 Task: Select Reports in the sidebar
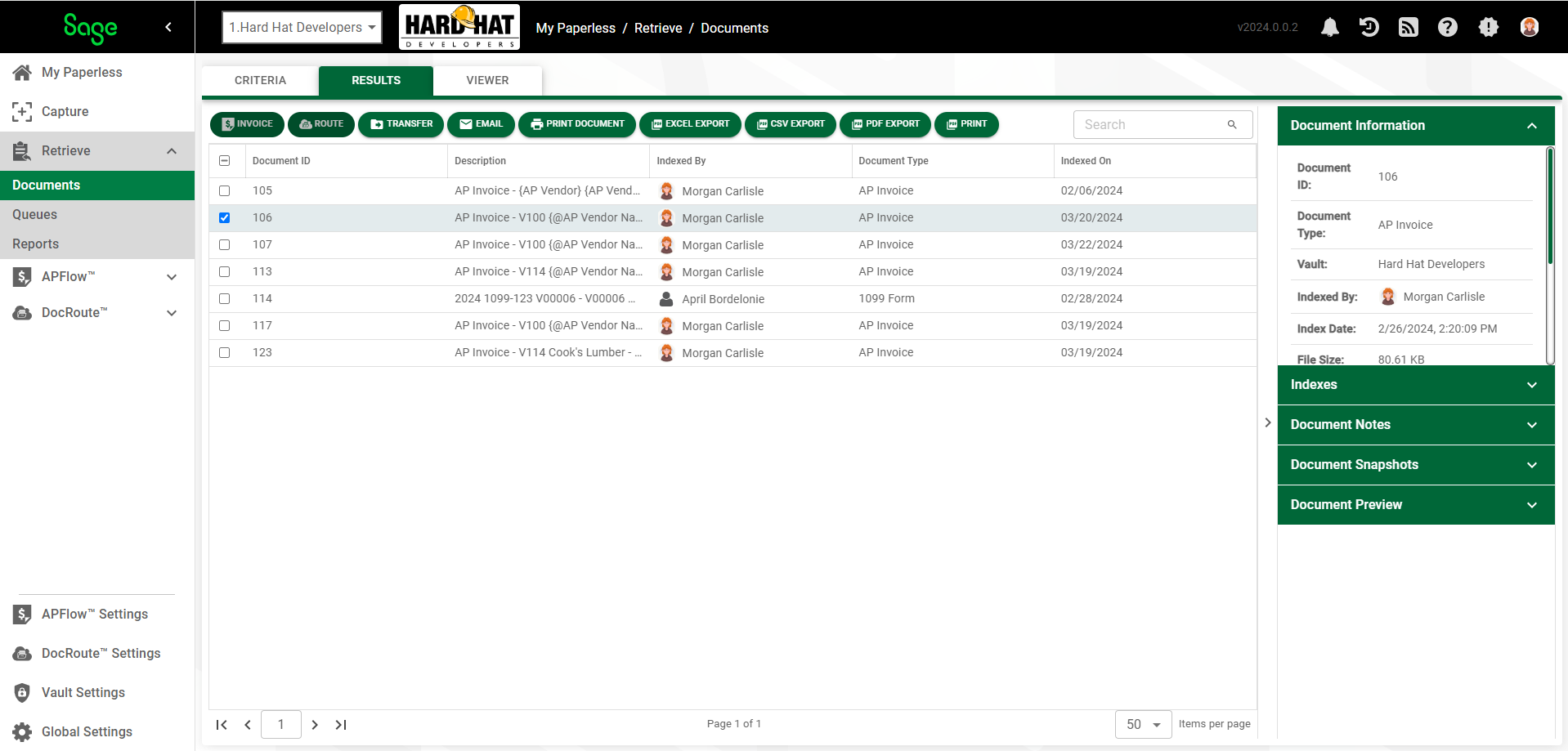(x=97, y=244)
